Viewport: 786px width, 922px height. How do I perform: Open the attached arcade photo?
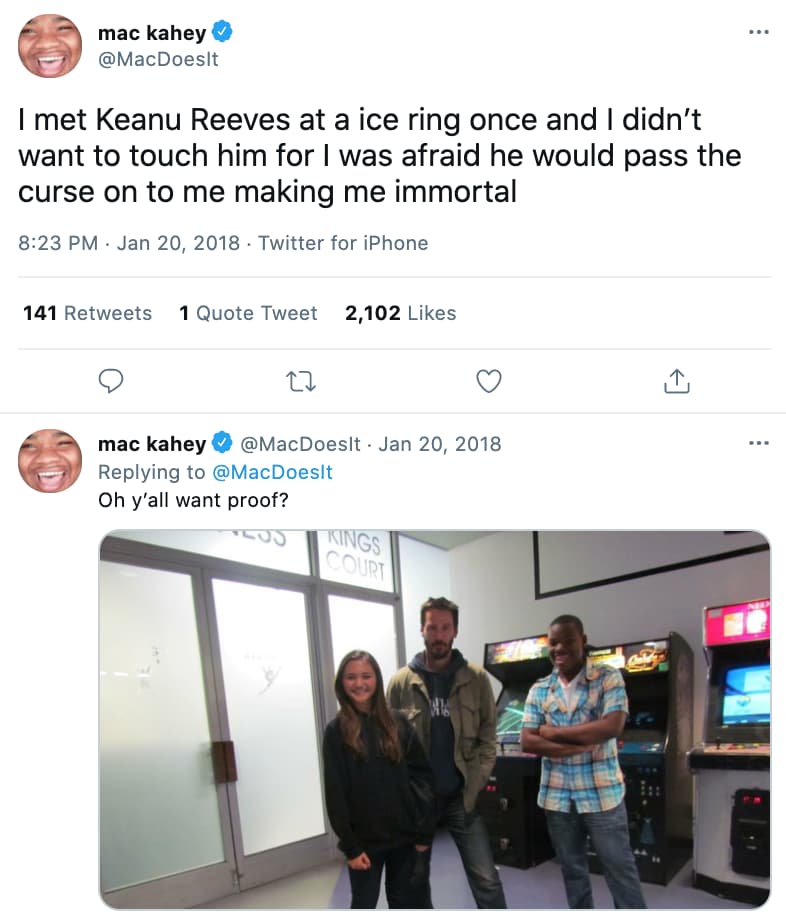[x=435, y=719]
